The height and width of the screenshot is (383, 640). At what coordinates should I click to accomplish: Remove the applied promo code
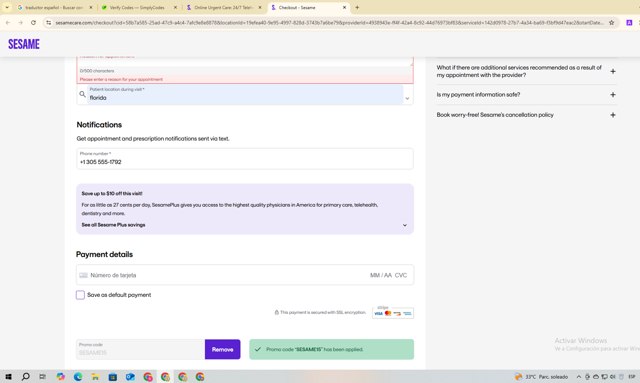tap(222, 350)
